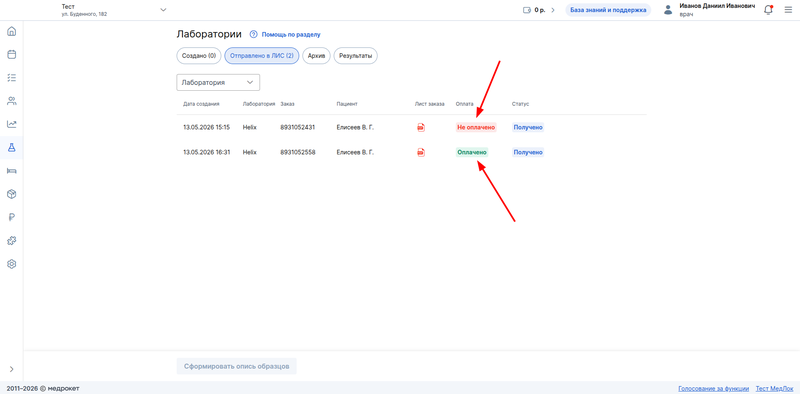Click the Оплата column header
Viewport: 800px width, 394px height.
pos(464,104)
